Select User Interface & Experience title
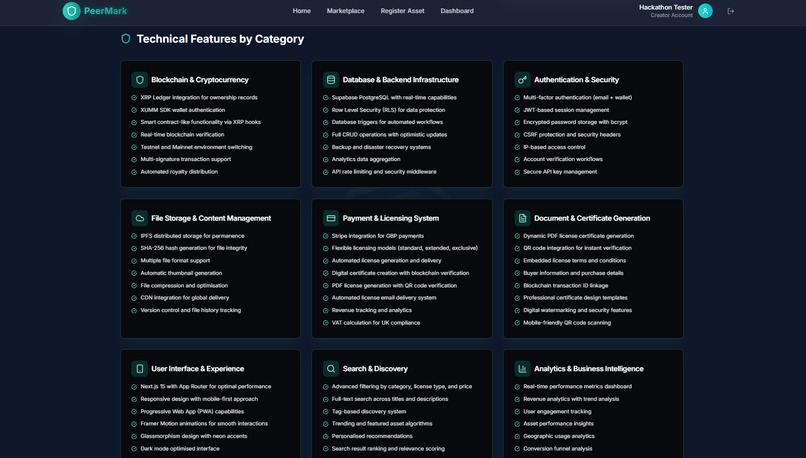 coord(197,369)
